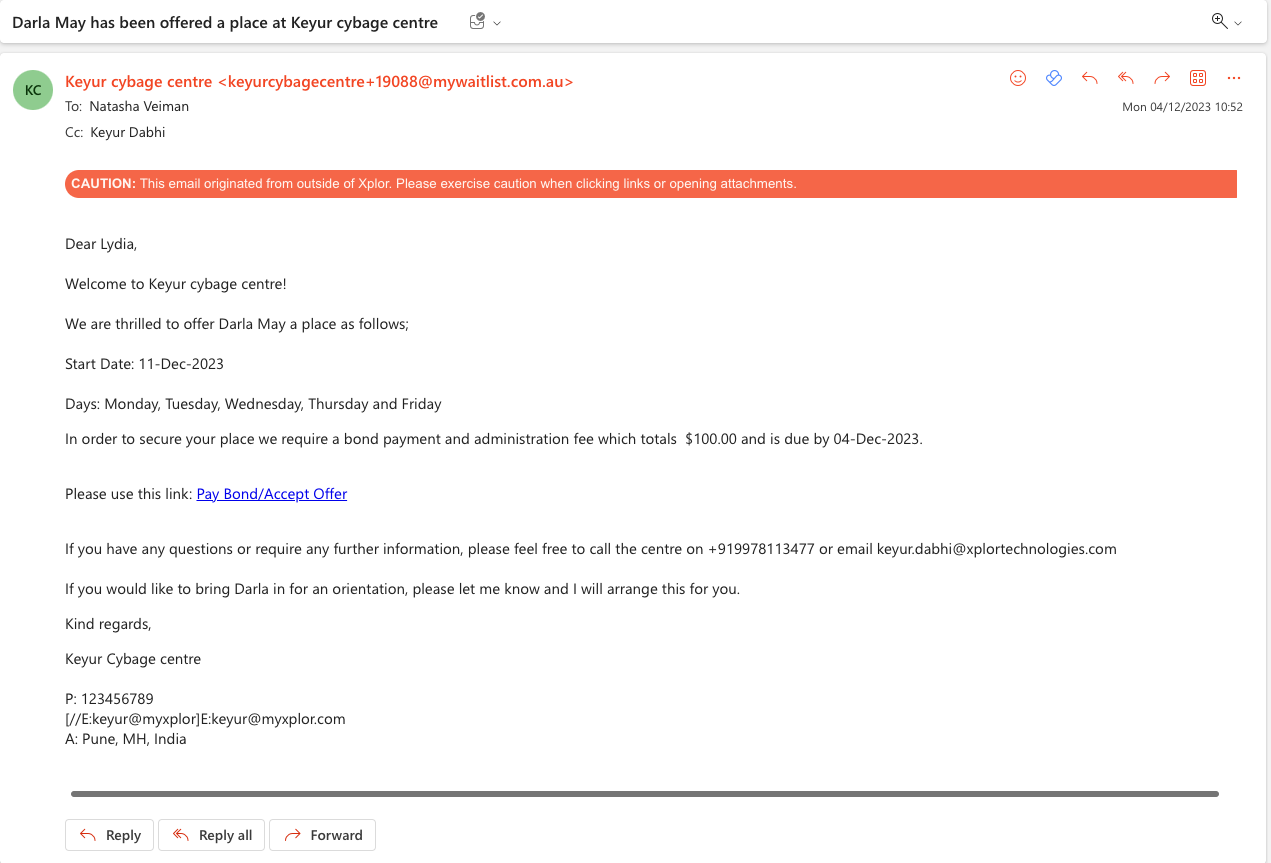Click the reply-all double arrow icon
Viewport: 1271px width, 863px height.
[x=1125, y=78]
